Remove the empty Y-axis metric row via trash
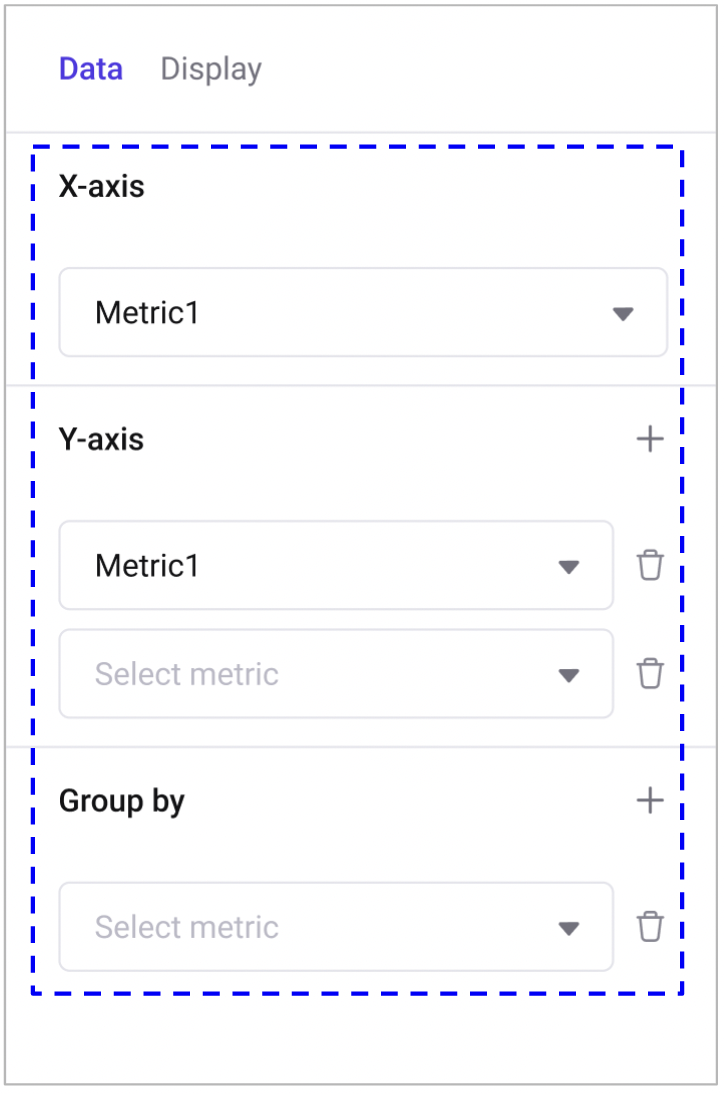724x1094 pixels. tap(650, 674)
